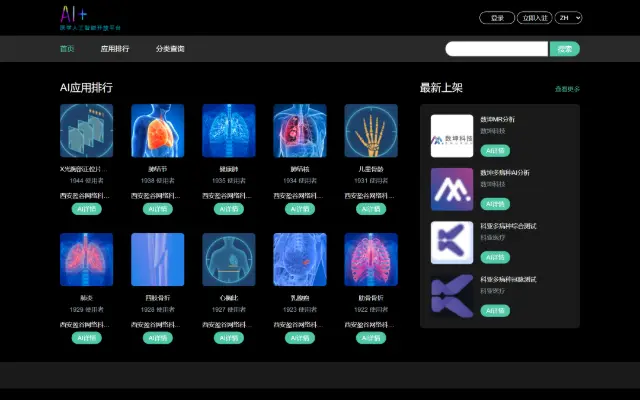
Task: Click the 健康肺 app name
Action: pyautogui.click(x=229, y=169)
